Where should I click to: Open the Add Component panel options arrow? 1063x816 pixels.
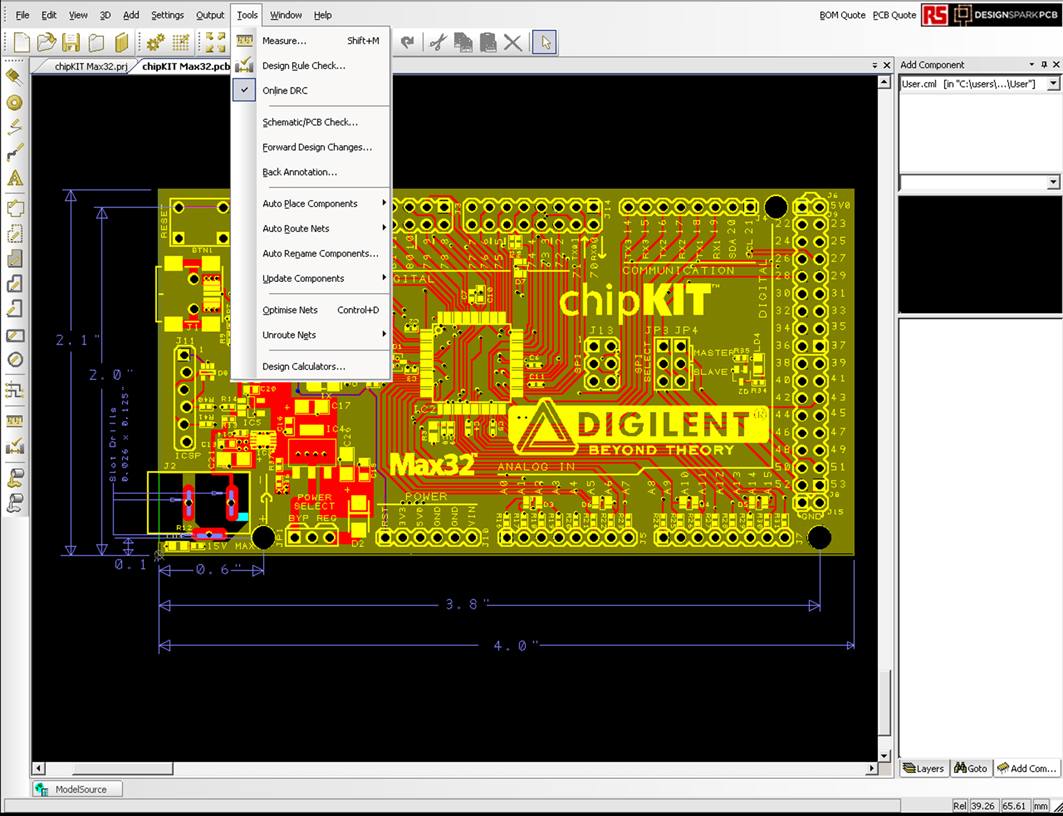pyautogui.click(x=1032, y=64)
